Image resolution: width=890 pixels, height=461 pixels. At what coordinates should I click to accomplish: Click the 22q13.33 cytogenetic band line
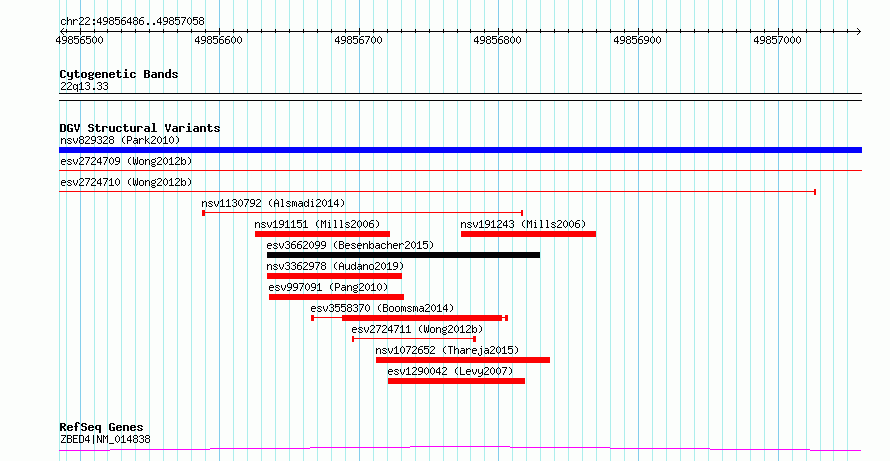coord(460,97)
